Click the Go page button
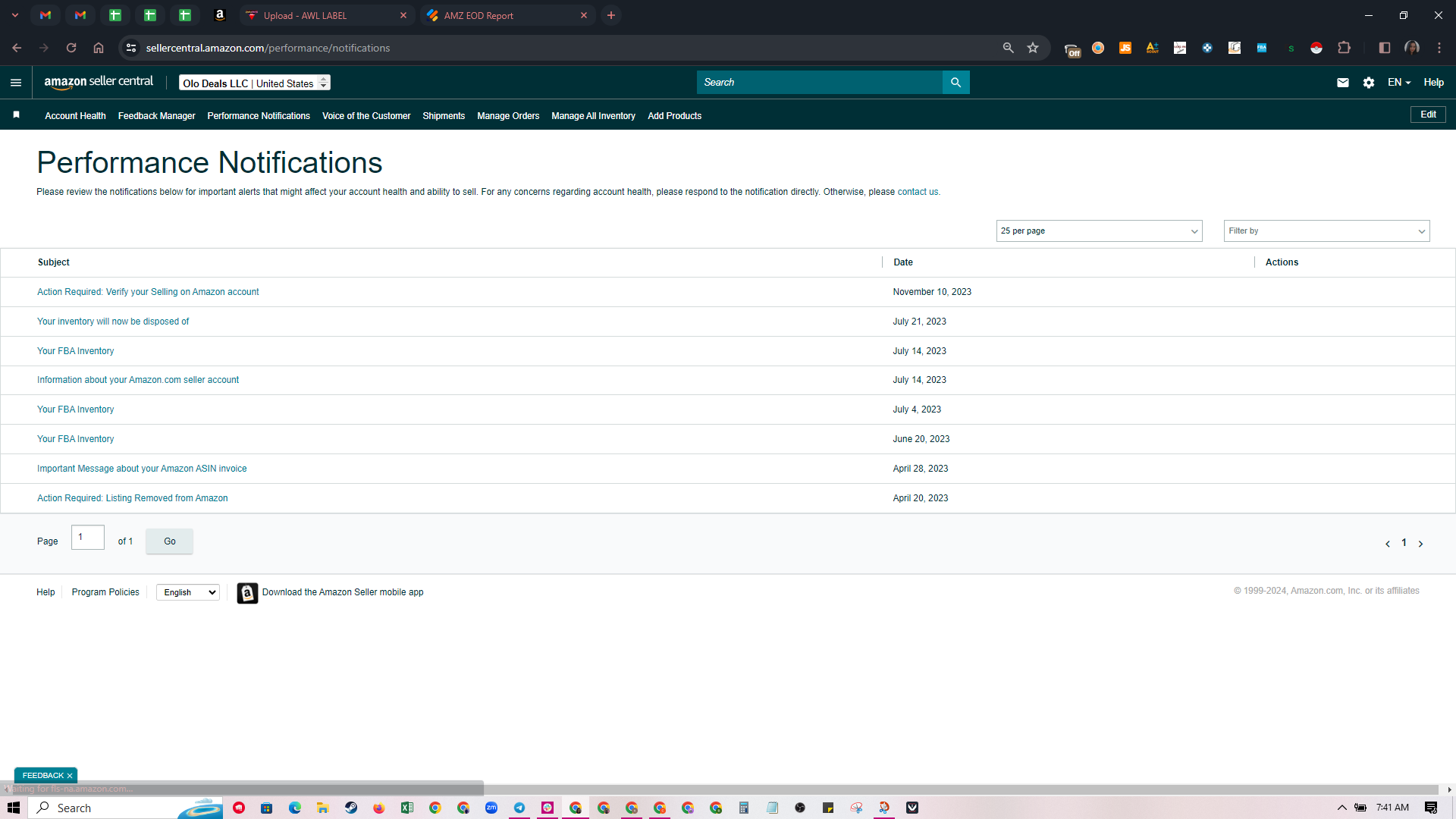The width and height of the screenshot is (1456, 819). (169, 541)
